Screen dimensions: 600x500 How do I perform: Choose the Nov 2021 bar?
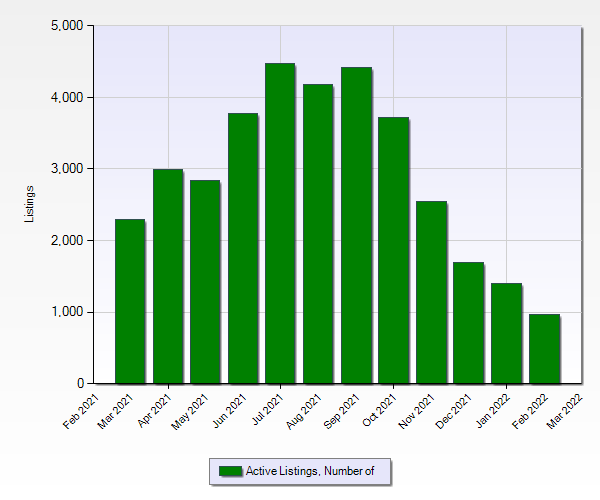coord(431,292)
